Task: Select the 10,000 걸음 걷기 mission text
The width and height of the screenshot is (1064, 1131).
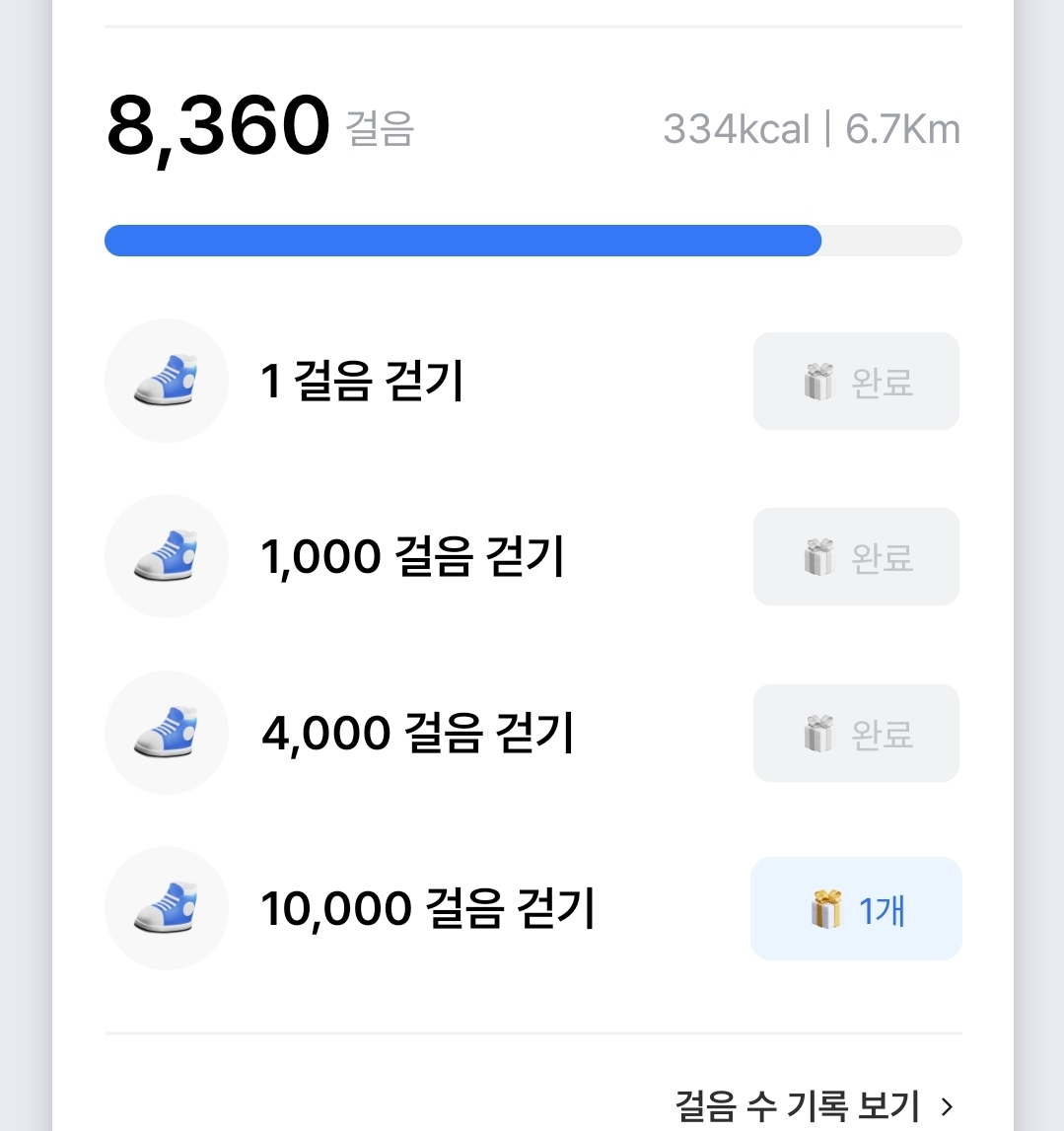Action: (x=427, y=909)
